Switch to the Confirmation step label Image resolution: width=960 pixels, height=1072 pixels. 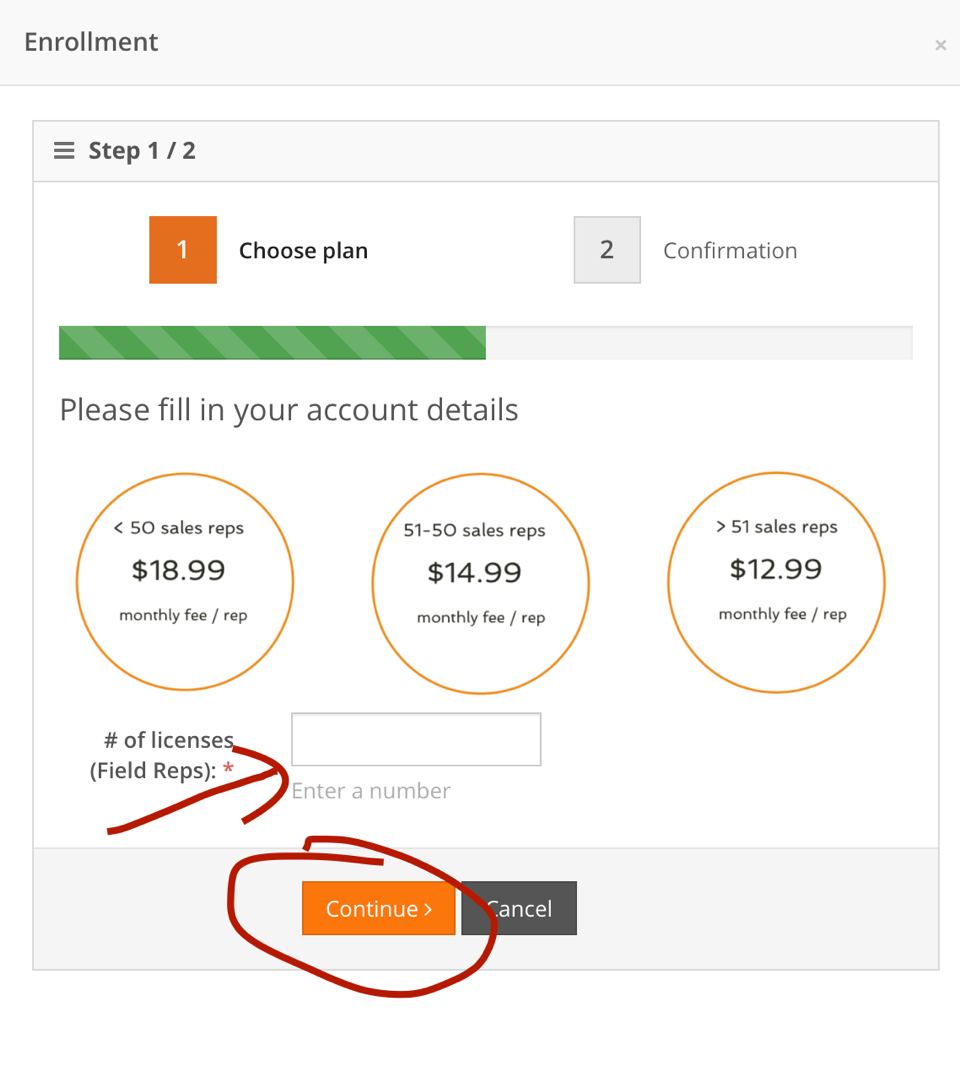pos(730,251)
